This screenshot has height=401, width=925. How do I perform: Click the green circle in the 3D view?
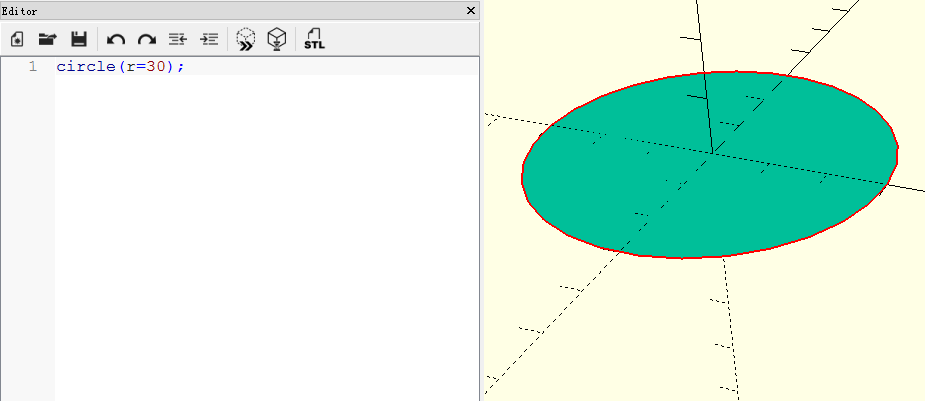click(x=710, y=165)
